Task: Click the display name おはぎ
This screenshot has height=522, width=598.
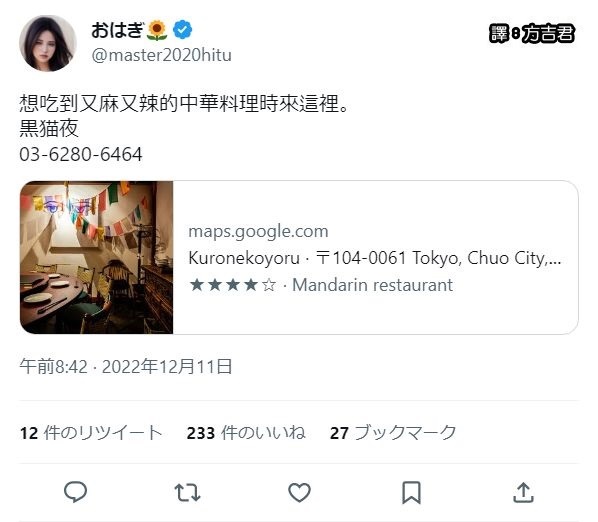Action: (117, 30)
